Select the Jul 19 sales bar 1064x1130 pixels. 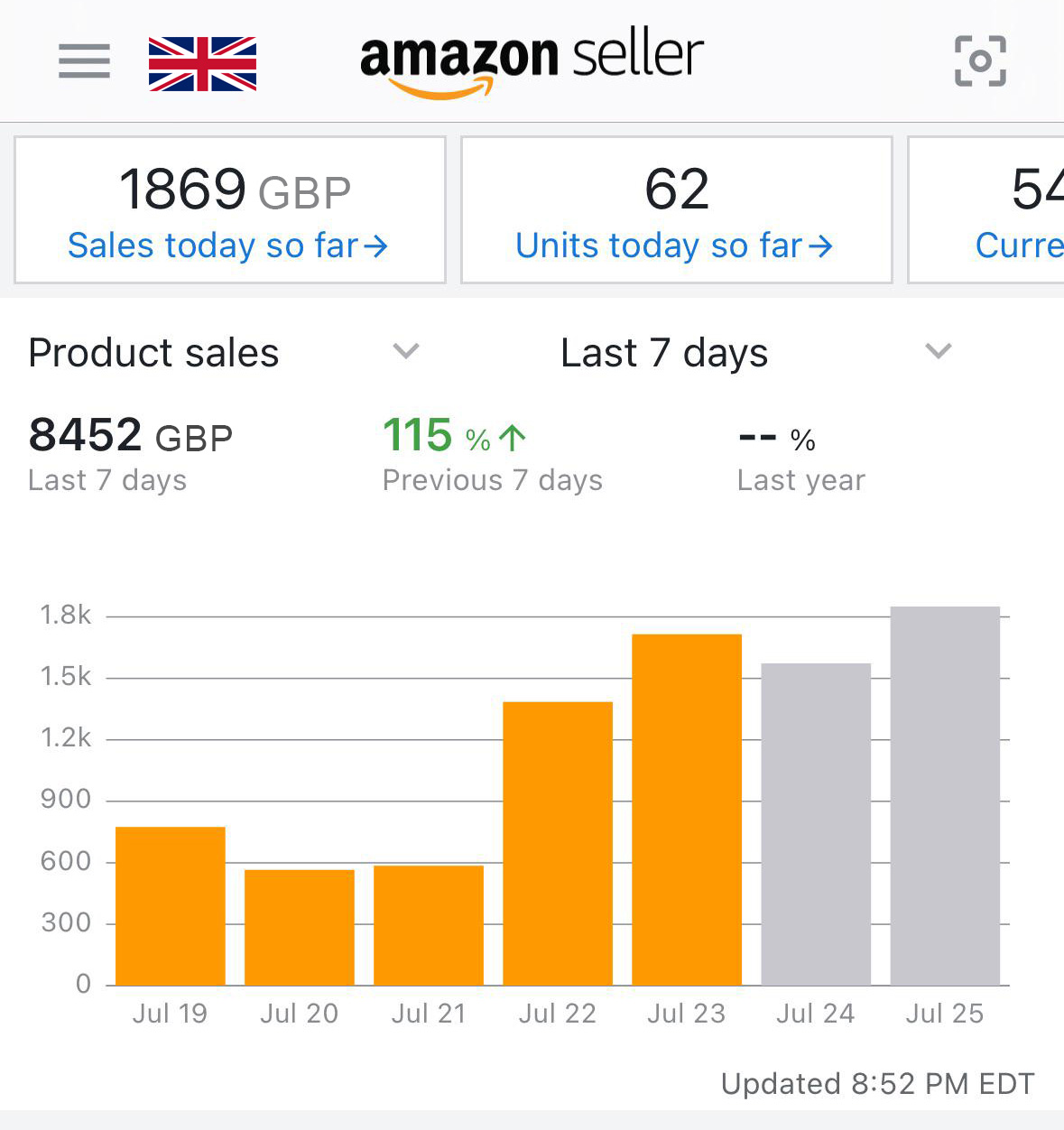point(171,905)
